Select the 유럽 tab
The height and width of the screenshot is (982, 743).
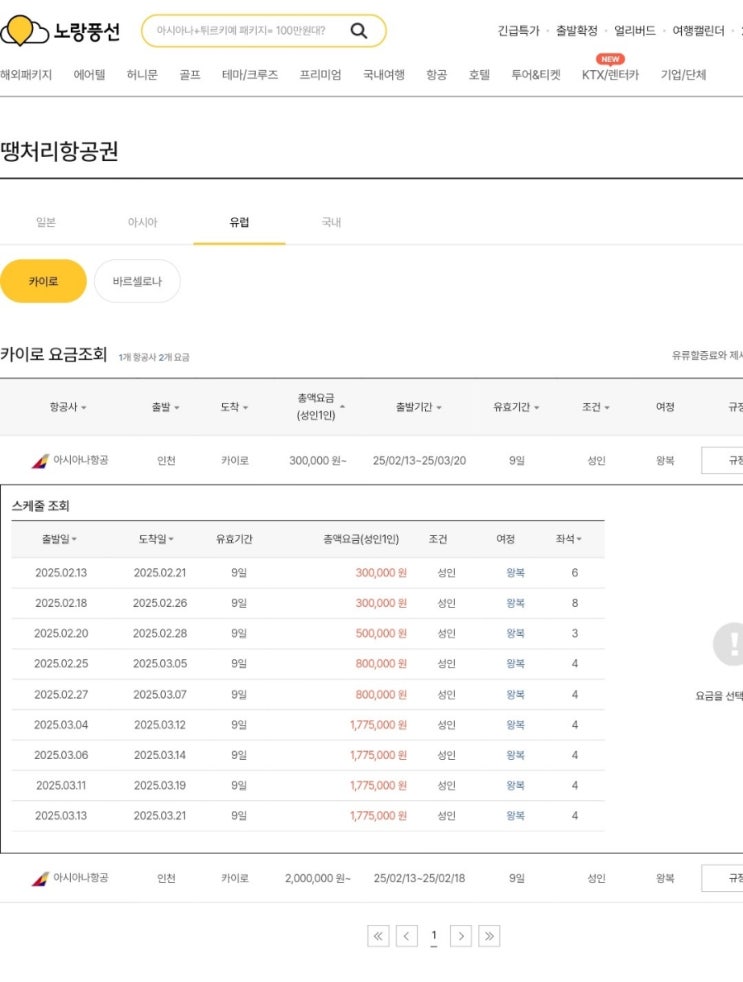(239, 222)
